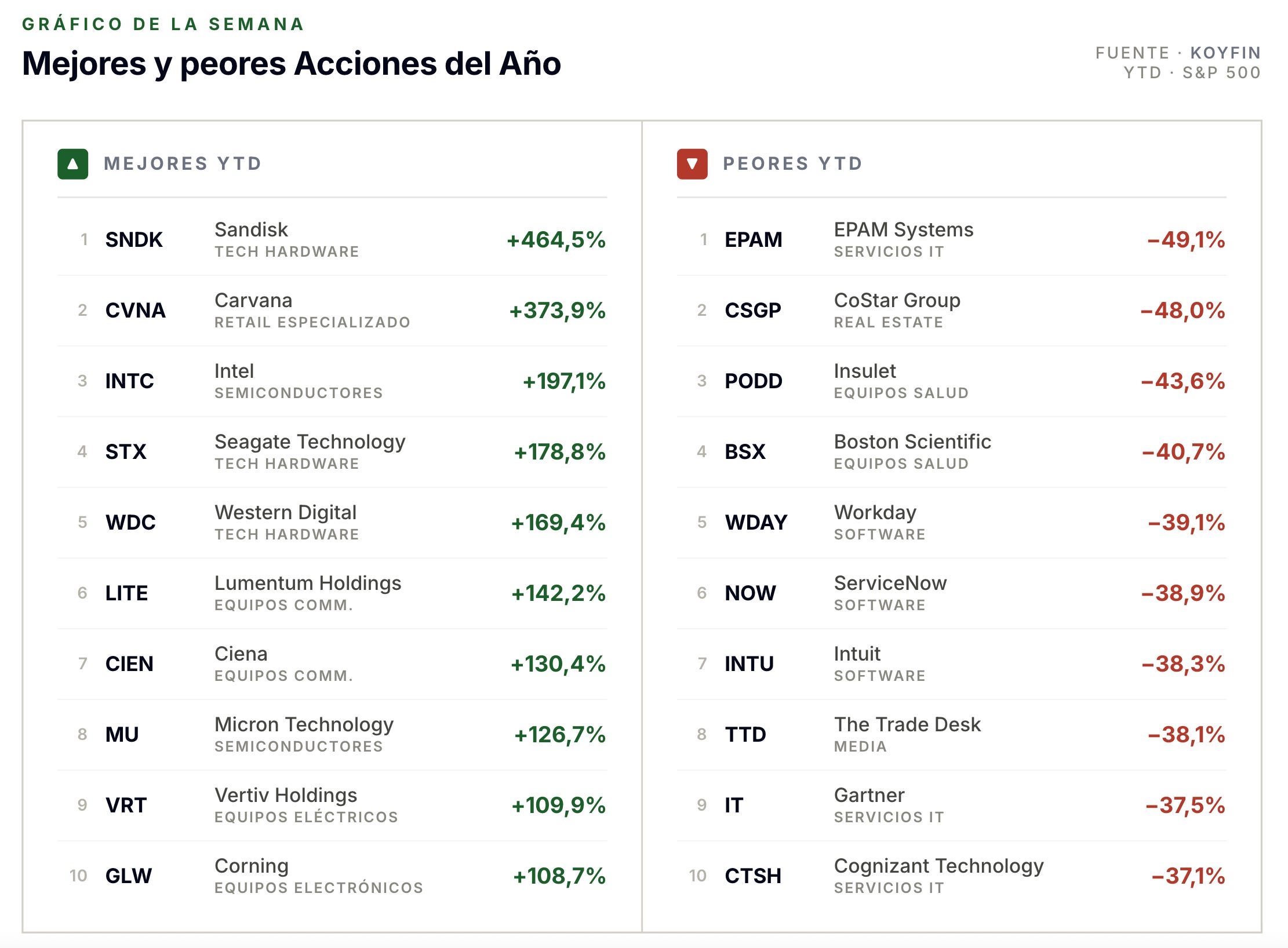
Task: Click Micron Technology's +126,7% value
Action: (560, 735)
